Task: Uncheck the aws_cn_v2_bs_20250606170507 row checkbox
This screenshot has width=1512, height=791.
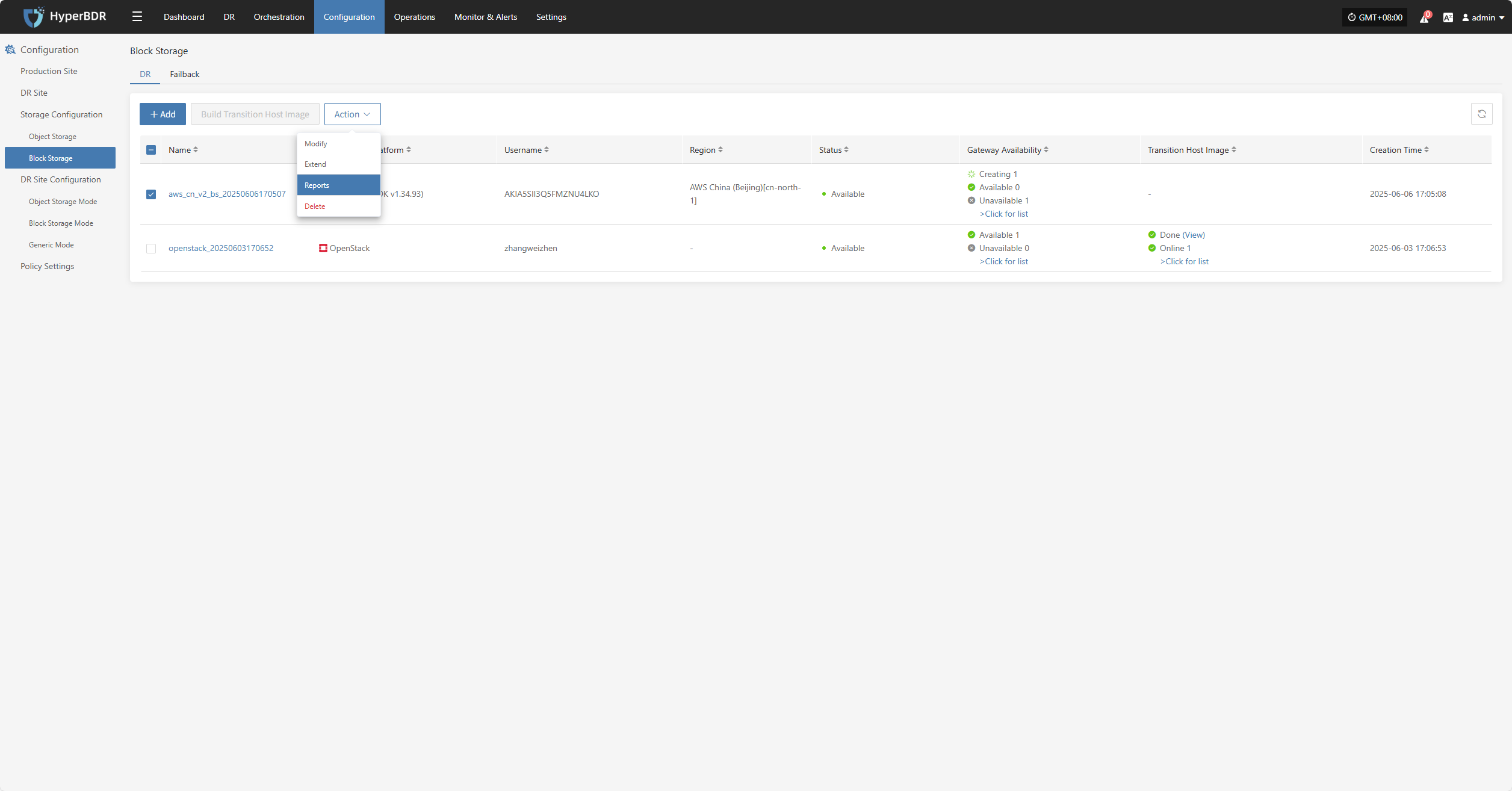Action: coord(151,194)
